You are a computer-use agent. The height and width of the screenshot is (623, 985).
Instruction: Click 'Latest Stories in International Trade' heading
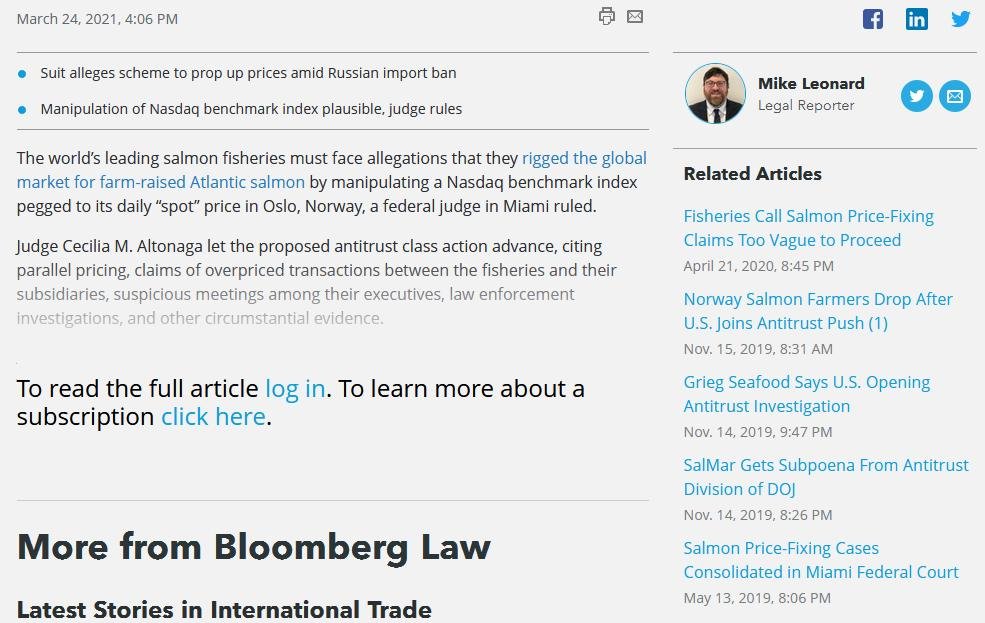tap(224, 609)
